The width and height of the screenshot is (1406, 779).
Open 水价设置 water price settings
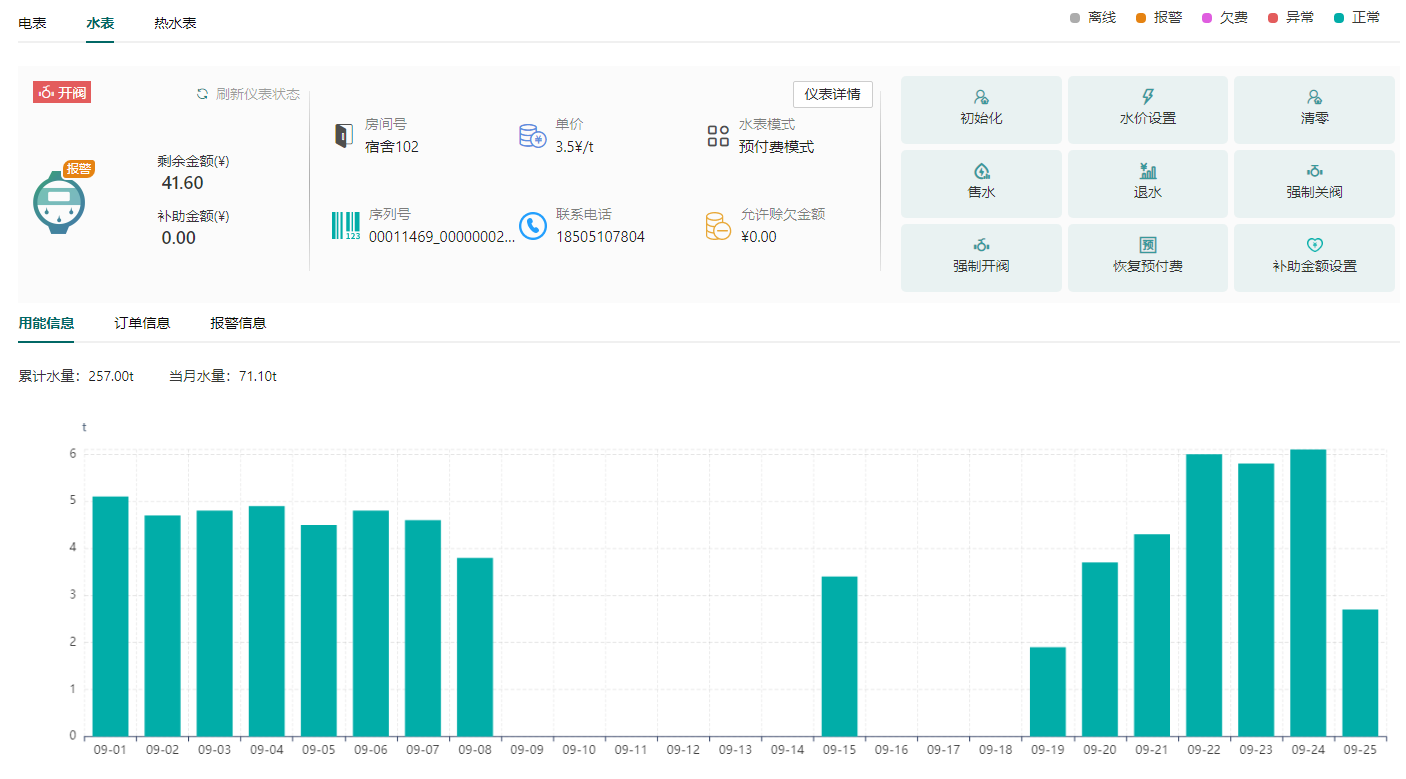1147,109
